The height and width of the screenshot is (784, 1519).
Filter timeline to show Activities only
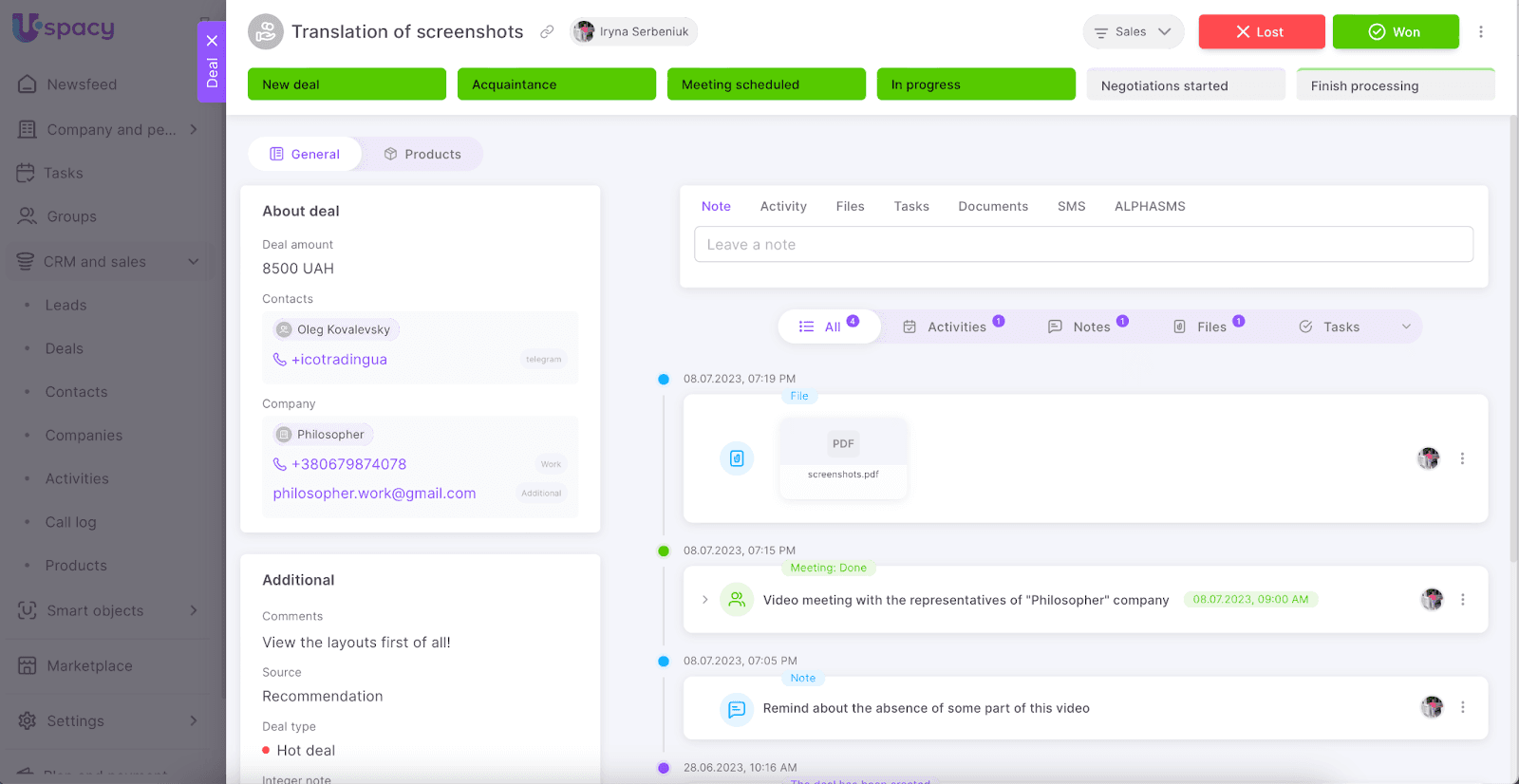point(954,327)
